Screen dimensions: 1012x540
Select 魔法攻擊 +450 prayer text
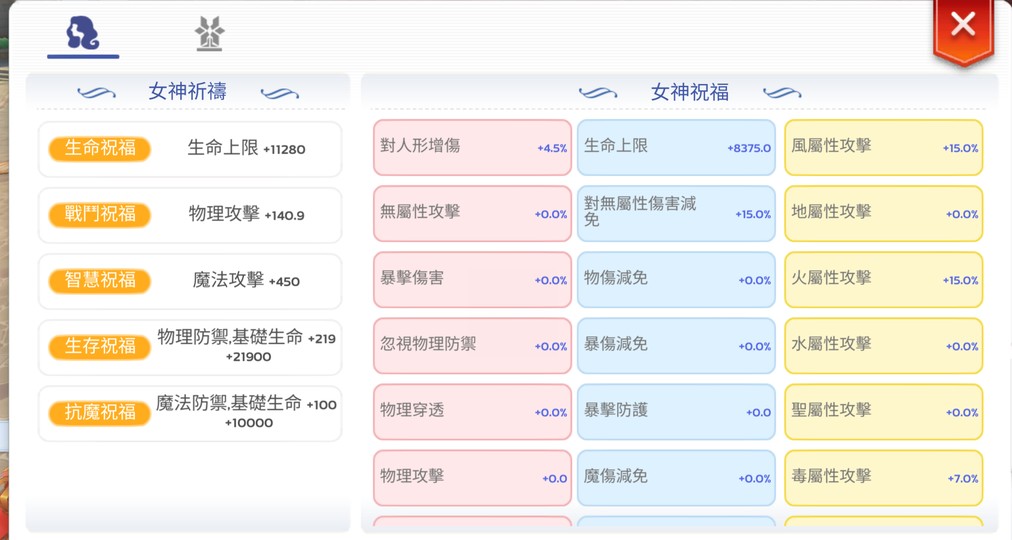point(247,280)
